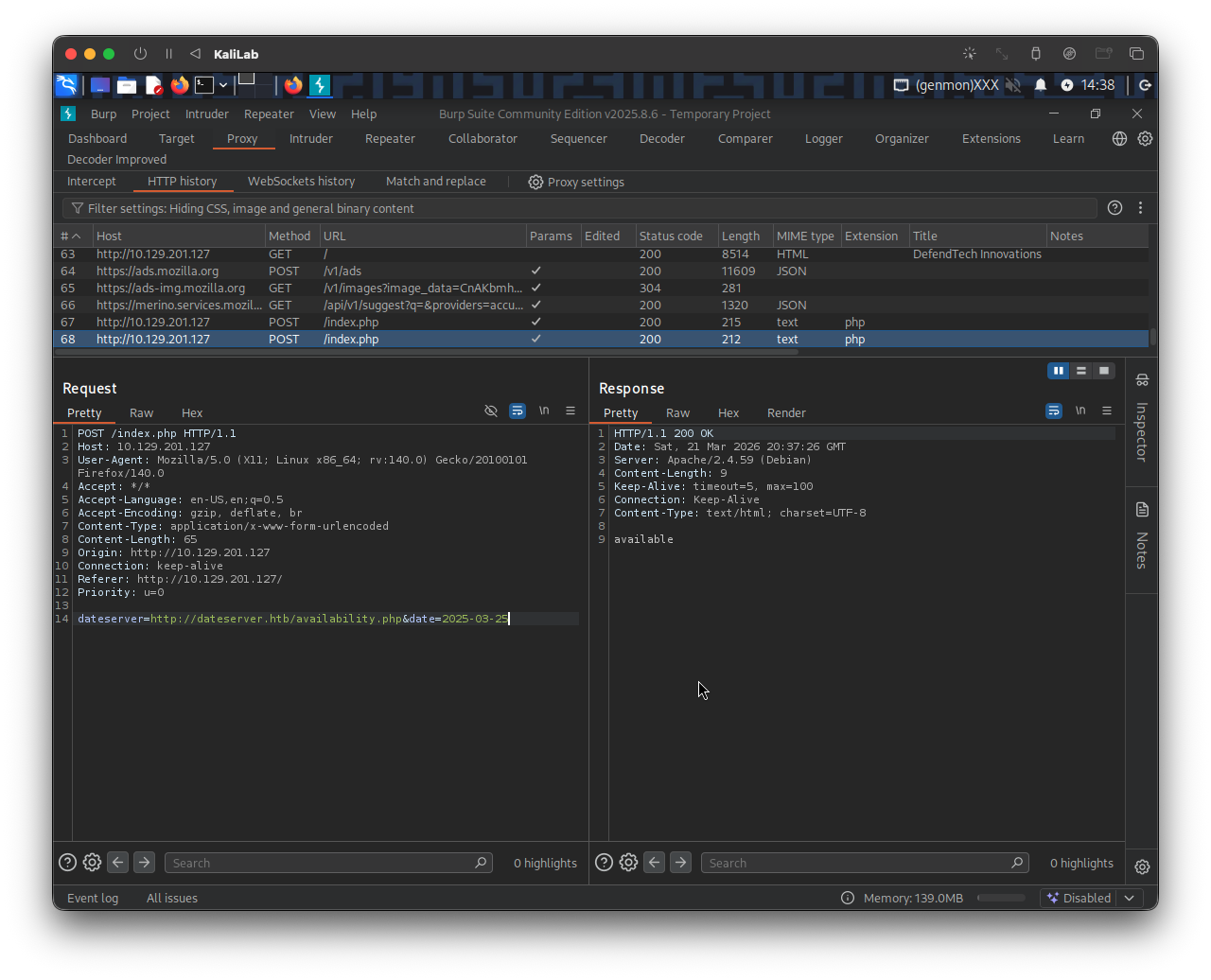
Task: Select the horizontal split layout for Request/Response
Action: [1081, 370]
